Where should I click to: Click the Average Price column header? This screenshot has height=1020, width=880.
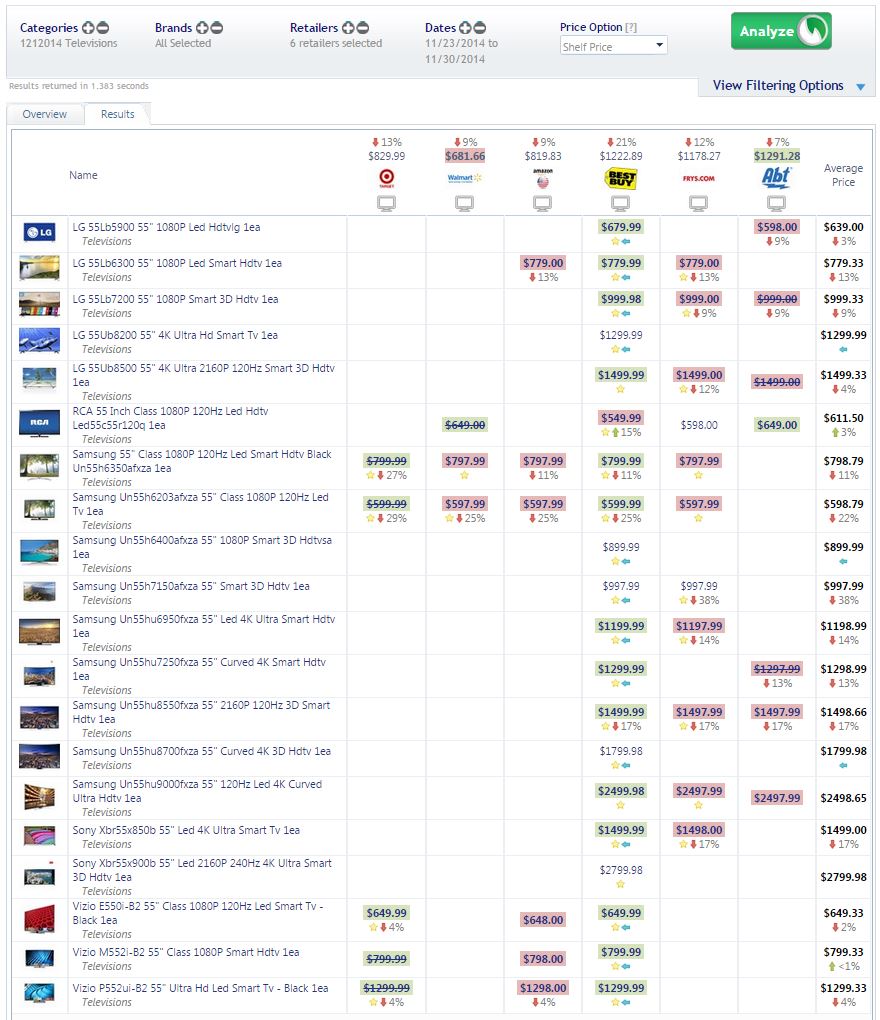point(844,175)
